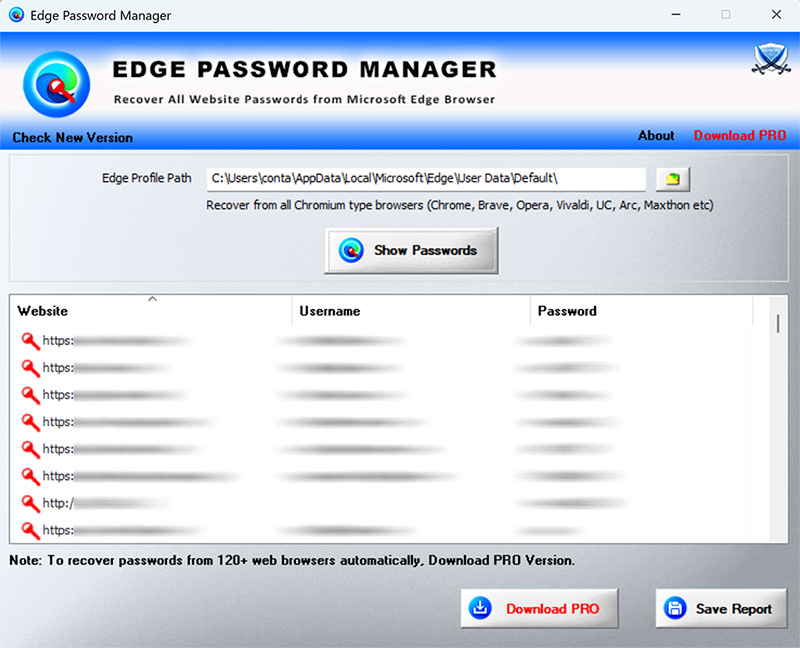Click the Save Report button

click(x=721, y=608)
